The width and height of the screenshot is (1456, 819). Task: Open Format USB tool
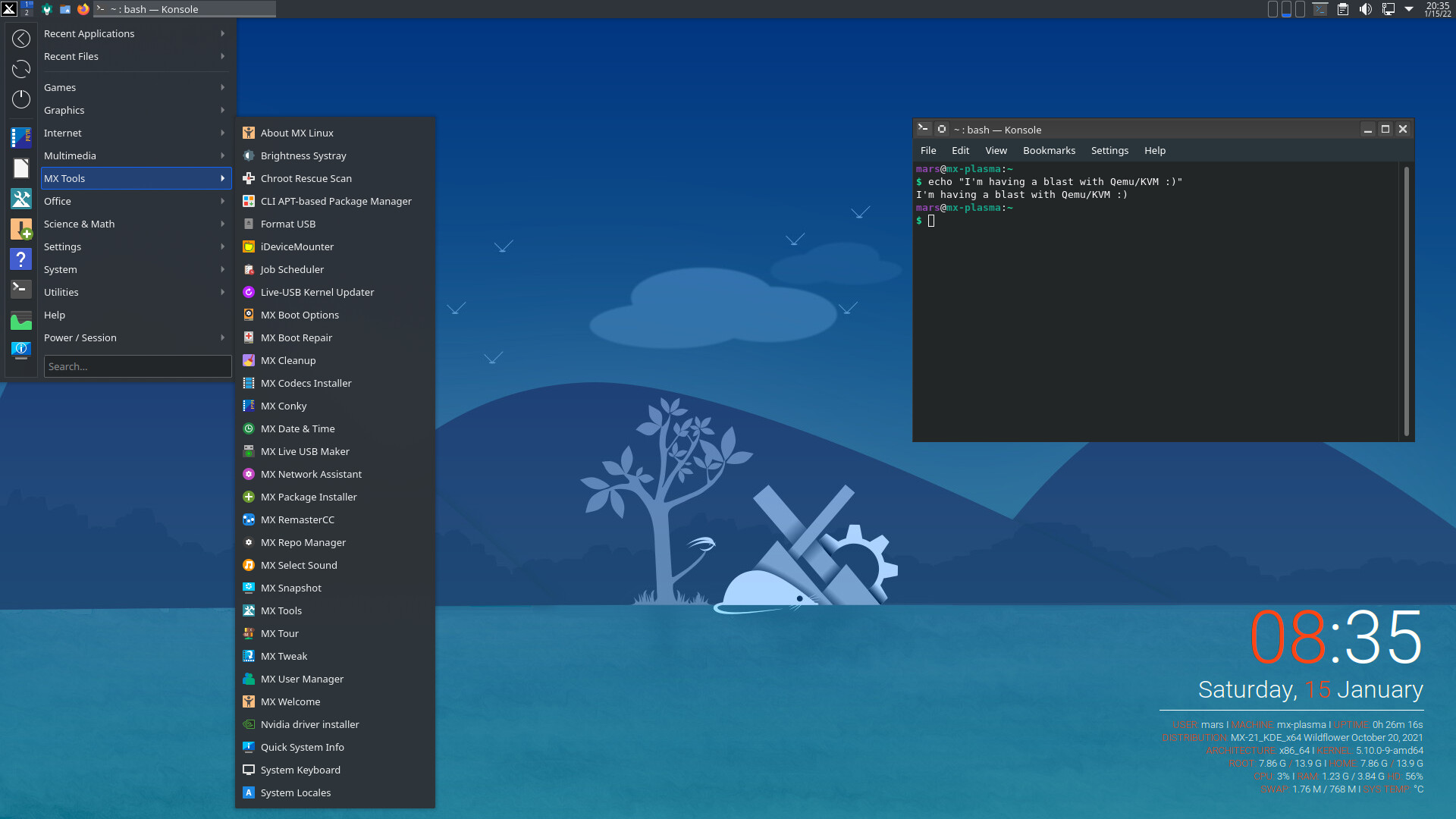[334, 224]
